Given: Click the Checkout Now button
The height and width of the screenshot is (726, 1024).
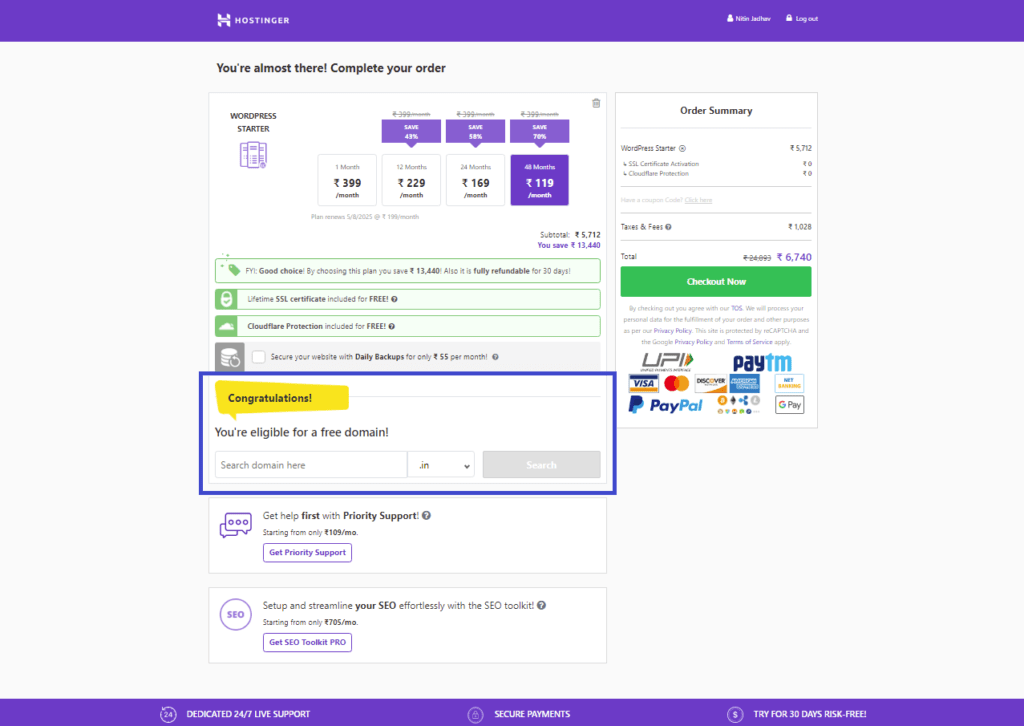Looking at the screenshot, I should 716,281.
